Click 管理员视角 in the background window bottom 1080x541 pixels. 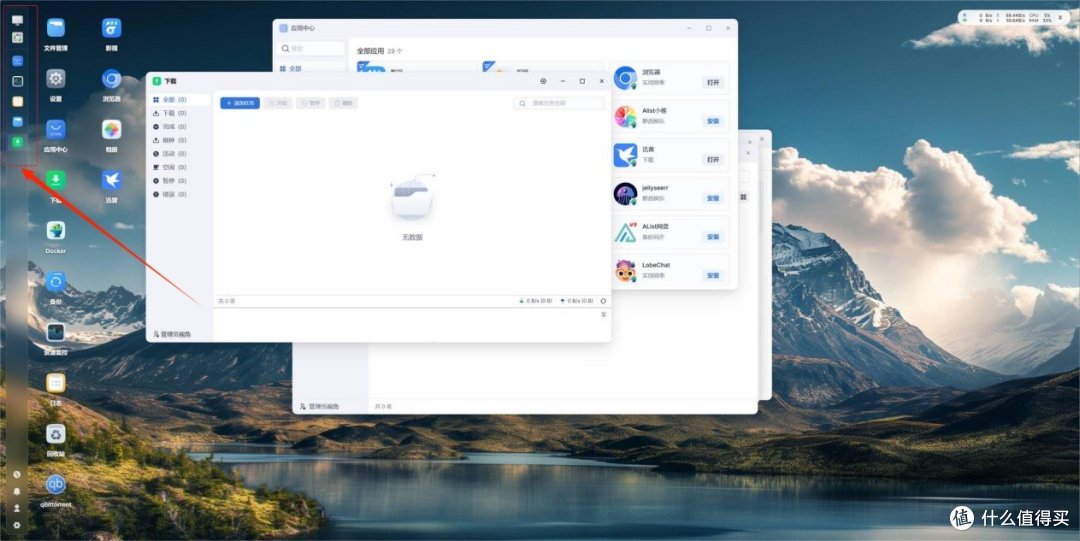(319, 407)
